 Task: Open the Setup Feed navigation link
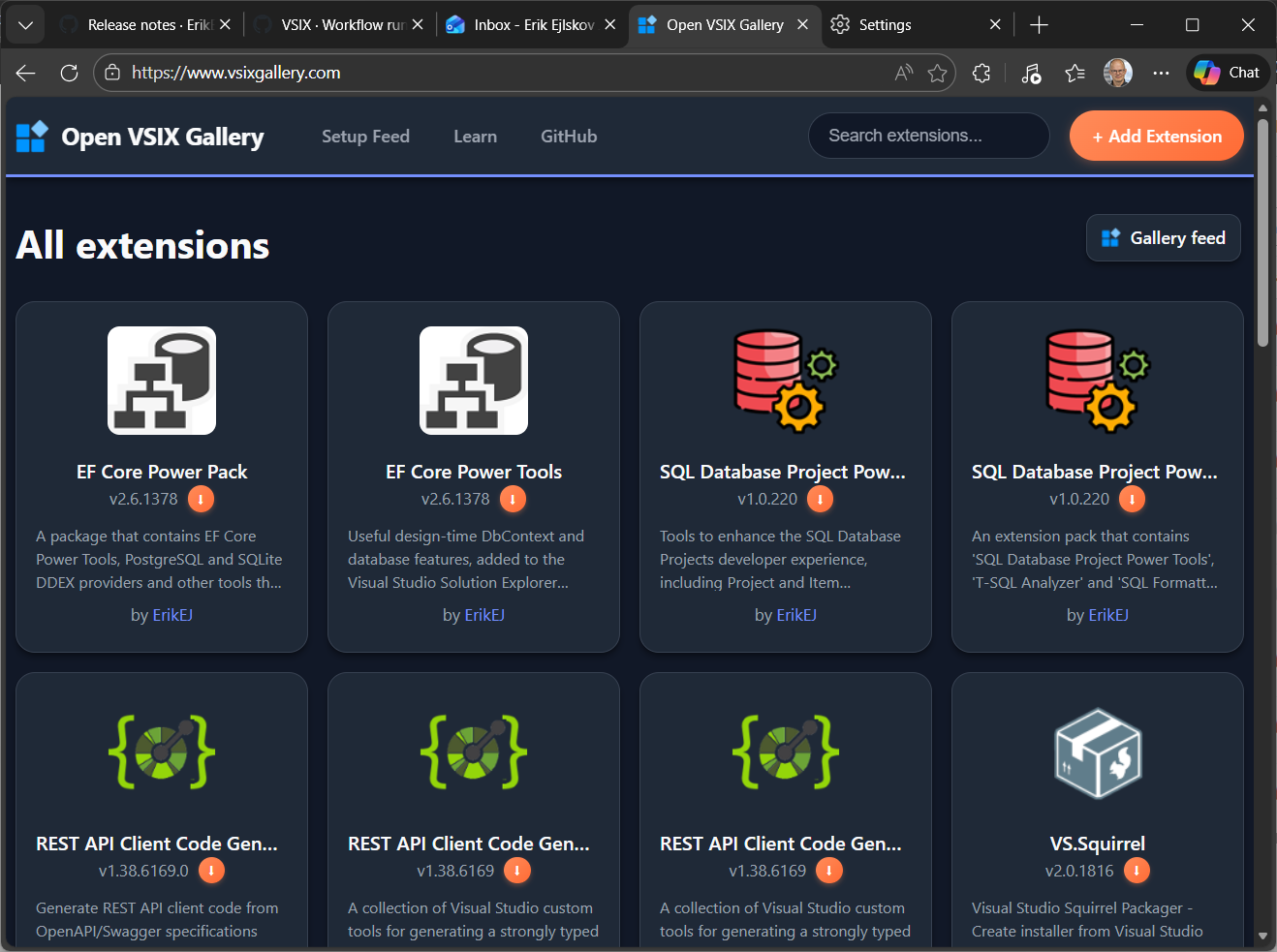click(365, 137)
